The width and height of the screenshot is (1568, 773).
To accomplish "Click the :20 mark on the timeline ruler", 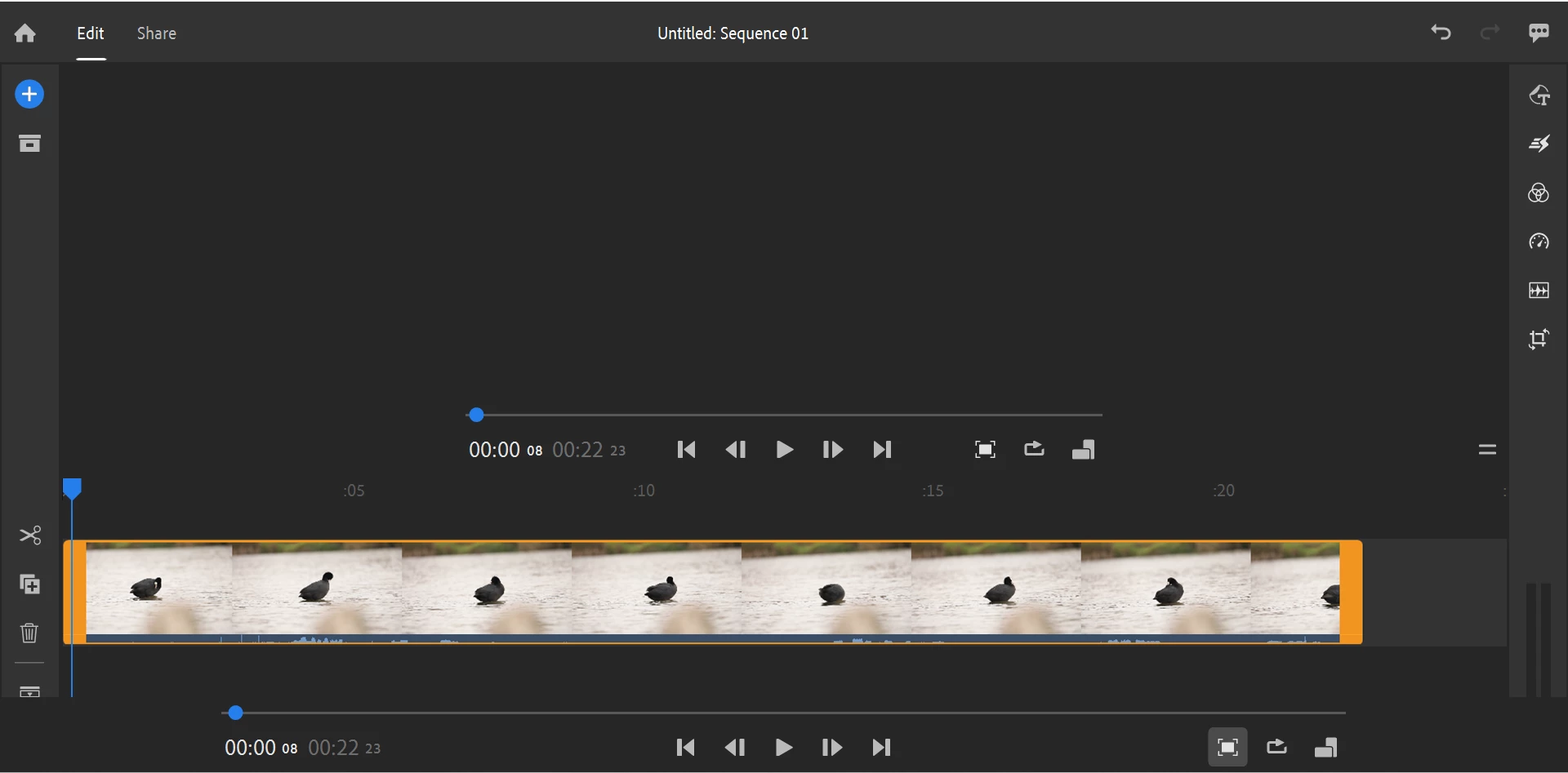I will 1223,491.
